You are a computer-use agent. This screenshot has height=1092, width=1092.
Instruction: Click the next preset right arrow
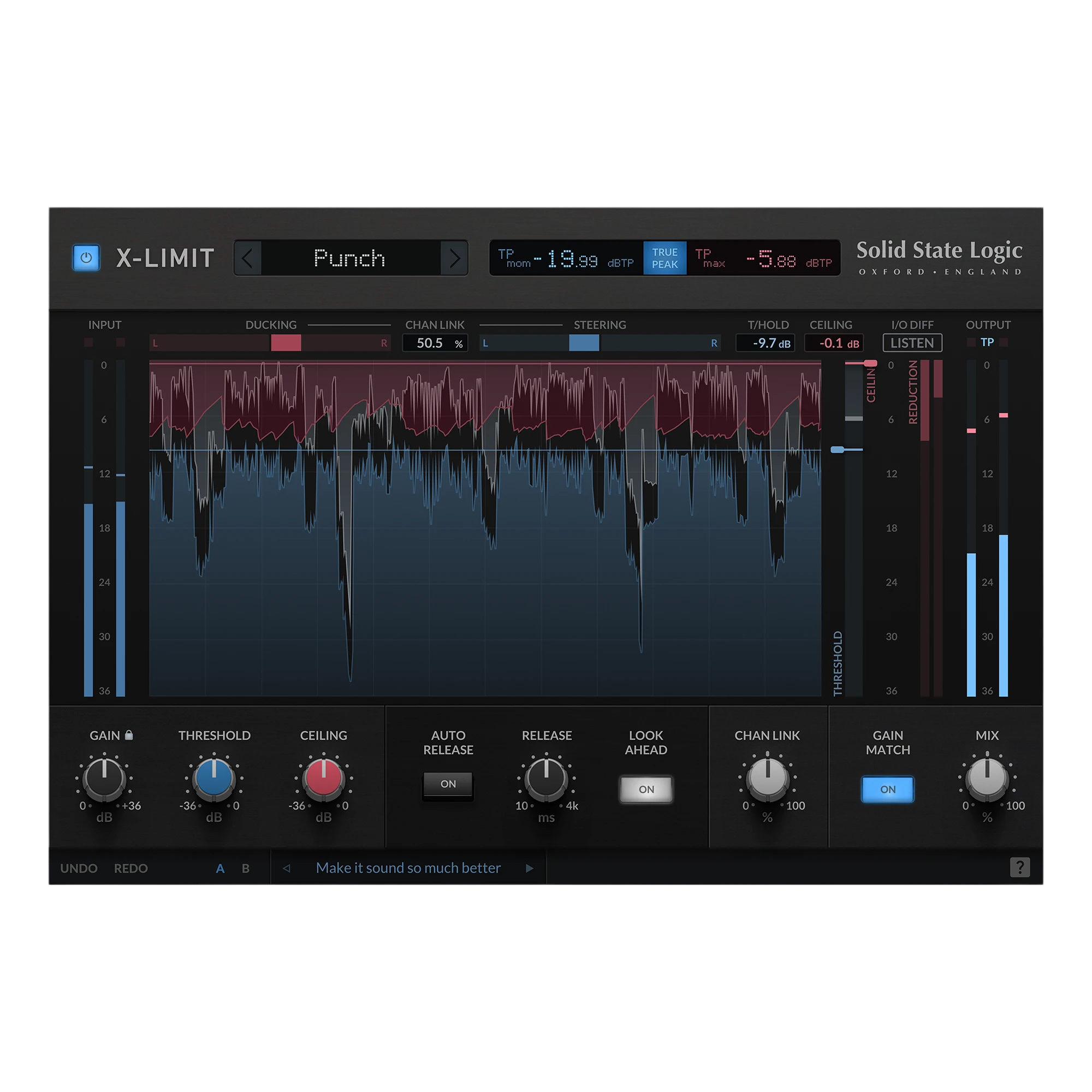[x=454, y=258]
